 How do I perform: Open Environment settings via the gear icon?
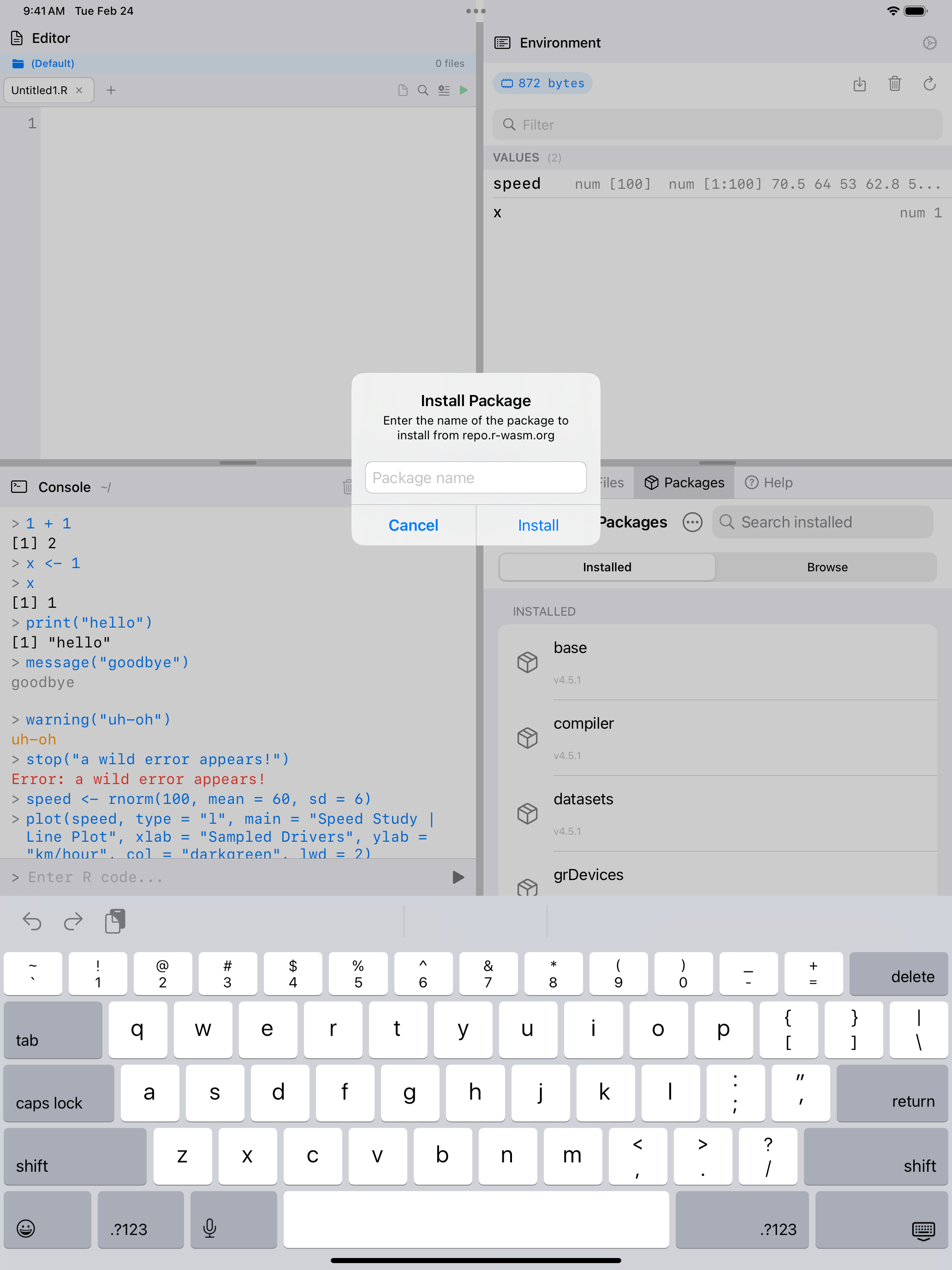pos(929,42)
